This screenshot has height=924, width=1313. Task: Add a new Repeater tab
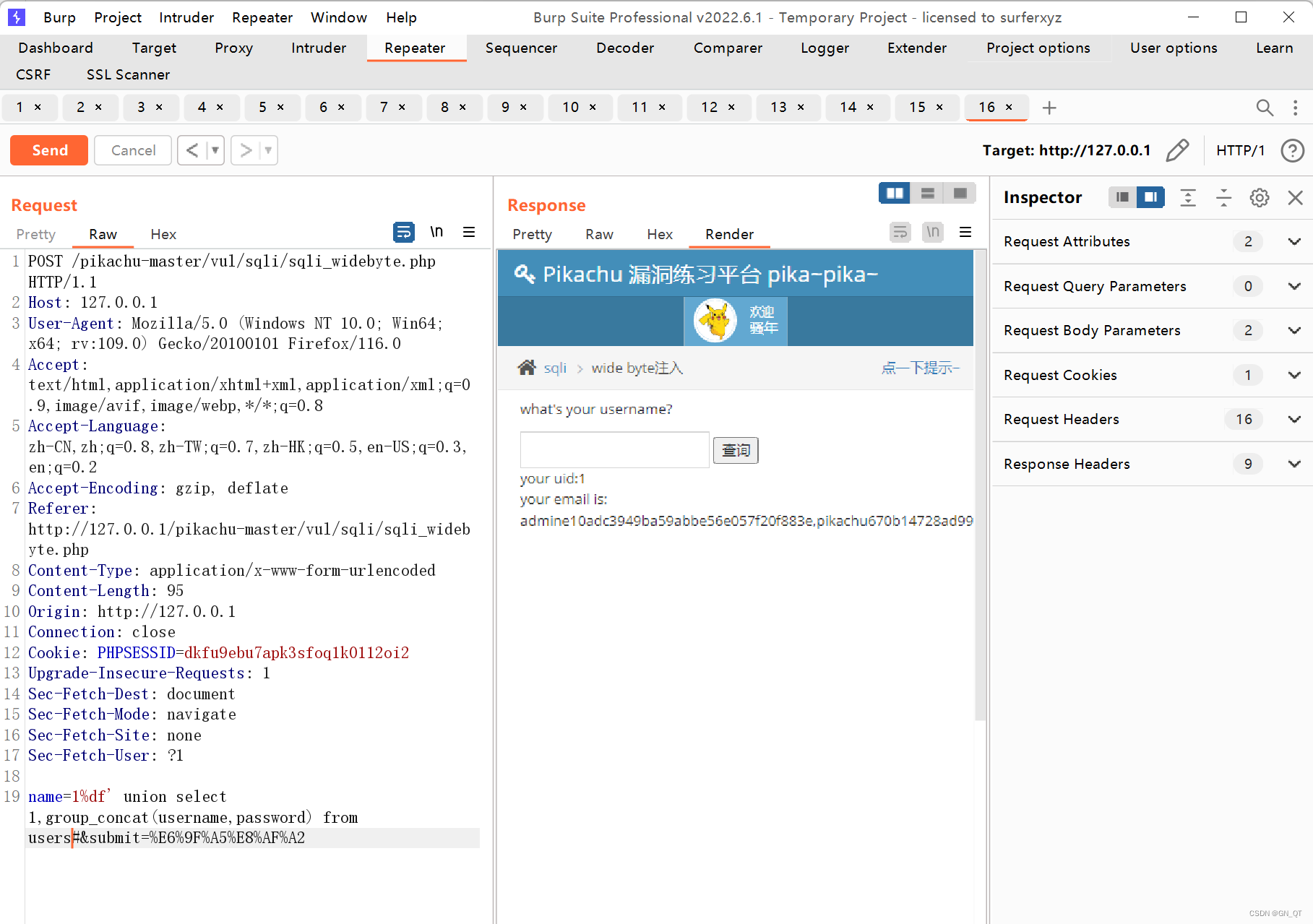coord(1049,108)
